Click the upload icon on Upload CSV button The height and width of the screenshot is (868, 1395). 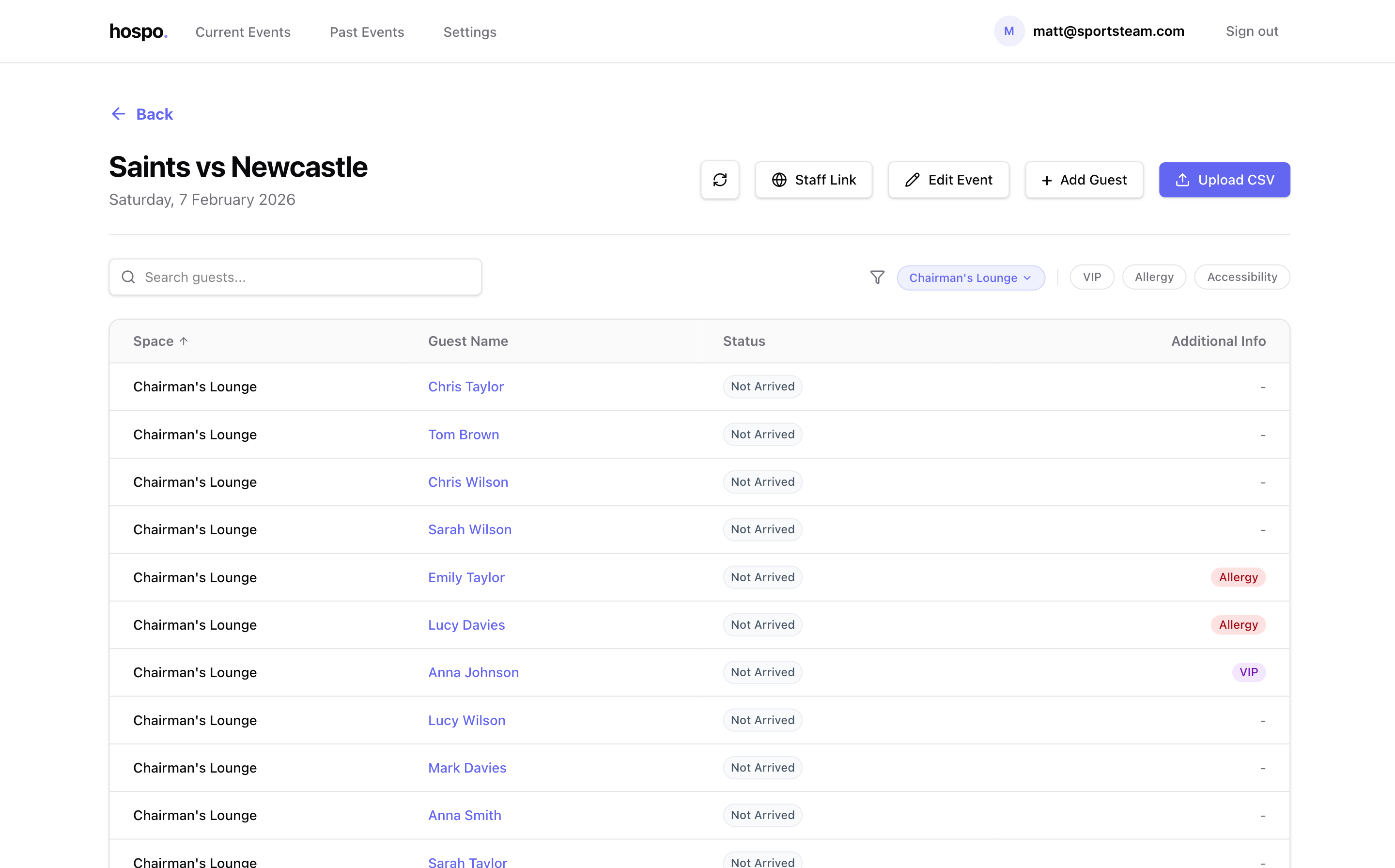click(x=1182, y=180)
